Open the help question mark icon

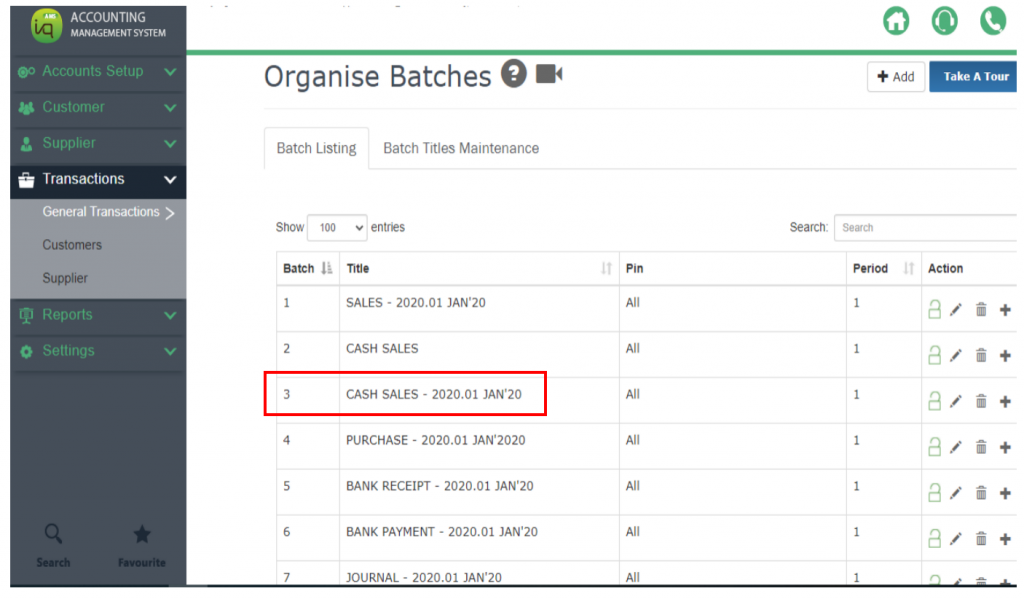click(514, 74)
